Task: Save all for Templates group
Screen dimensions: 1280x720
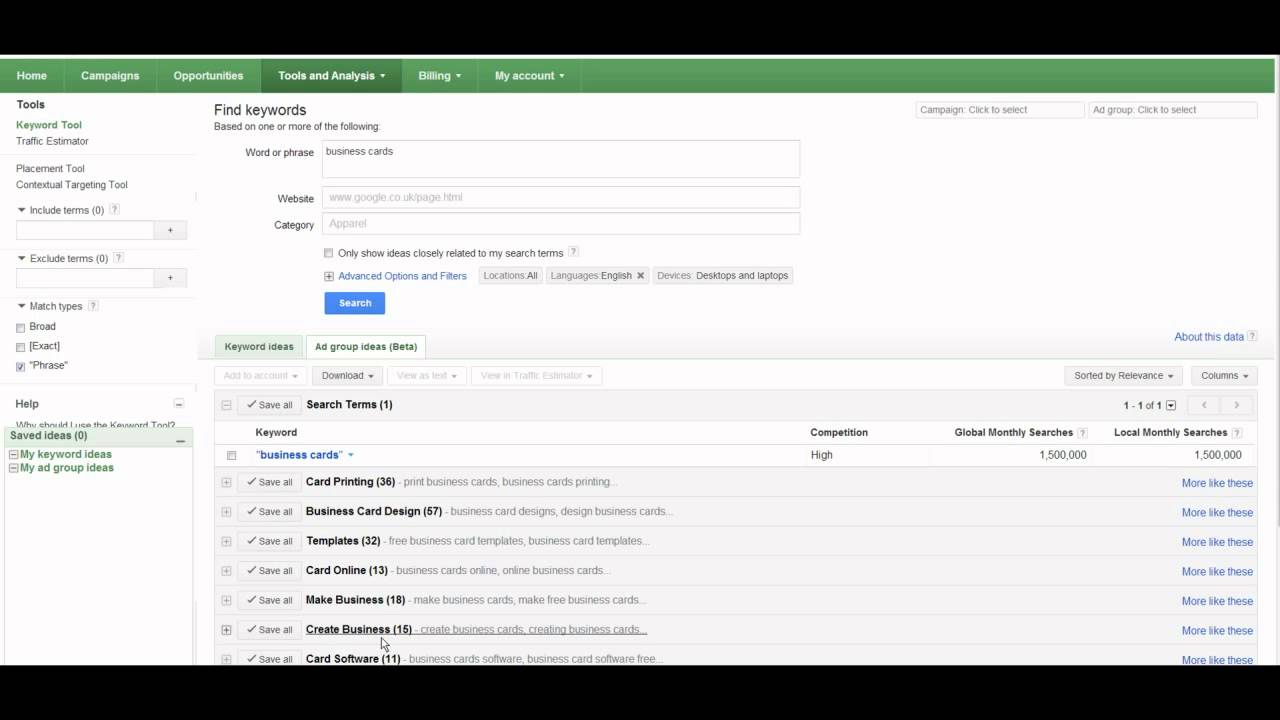Action: tap(269, 541)
